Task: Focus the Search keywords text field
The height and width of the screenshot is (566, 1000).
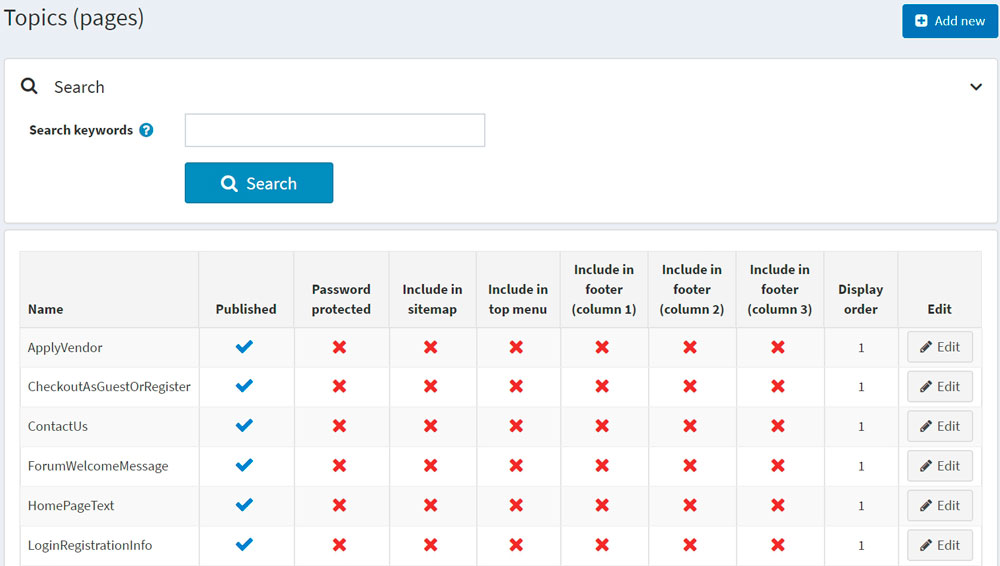Action: pyautogui.click(x=335, y=130)
